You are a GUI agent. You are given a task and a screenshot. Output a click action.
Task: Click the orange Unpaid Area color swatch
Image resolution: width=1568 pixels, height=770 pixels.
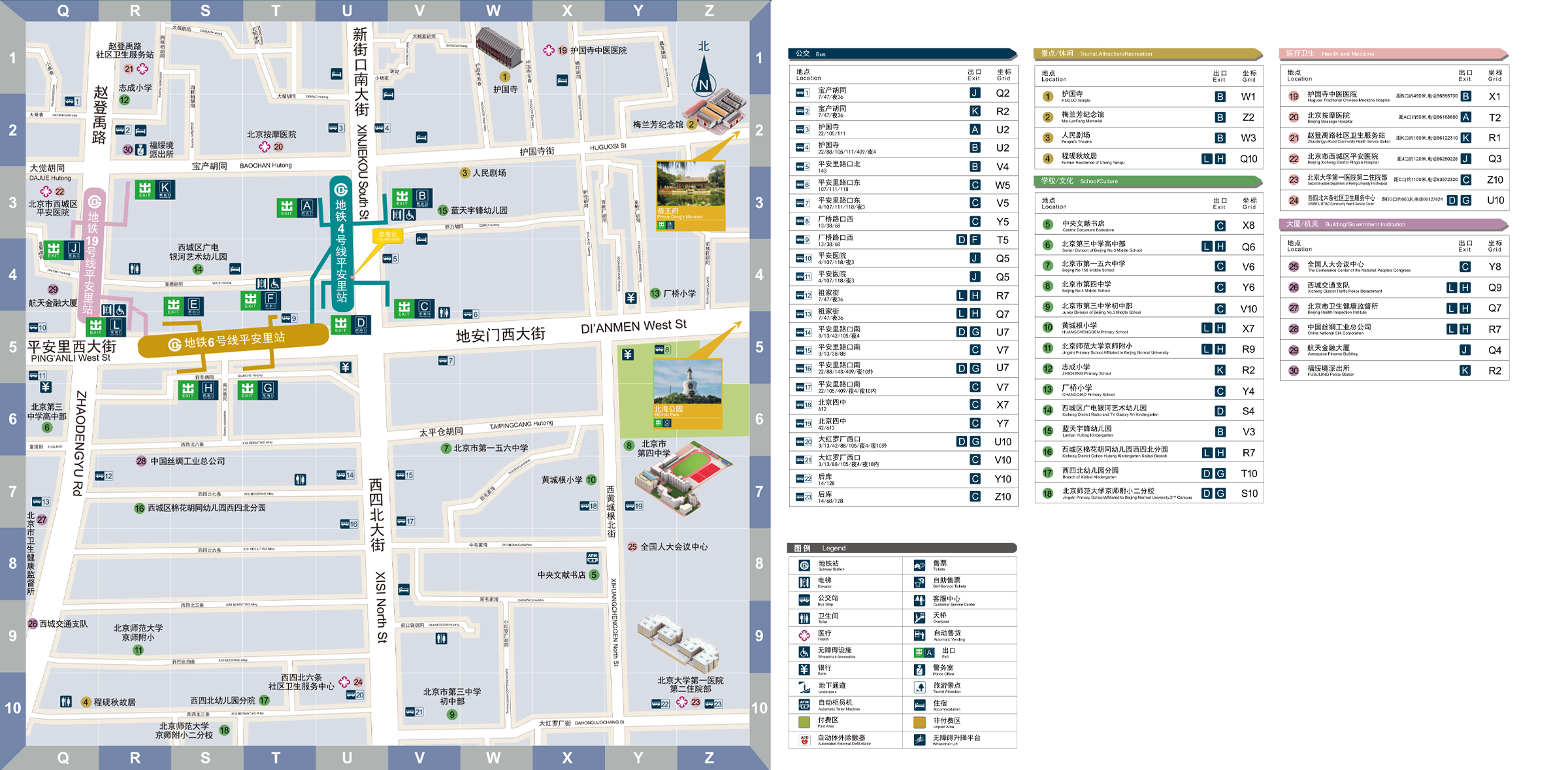(919, 722)
